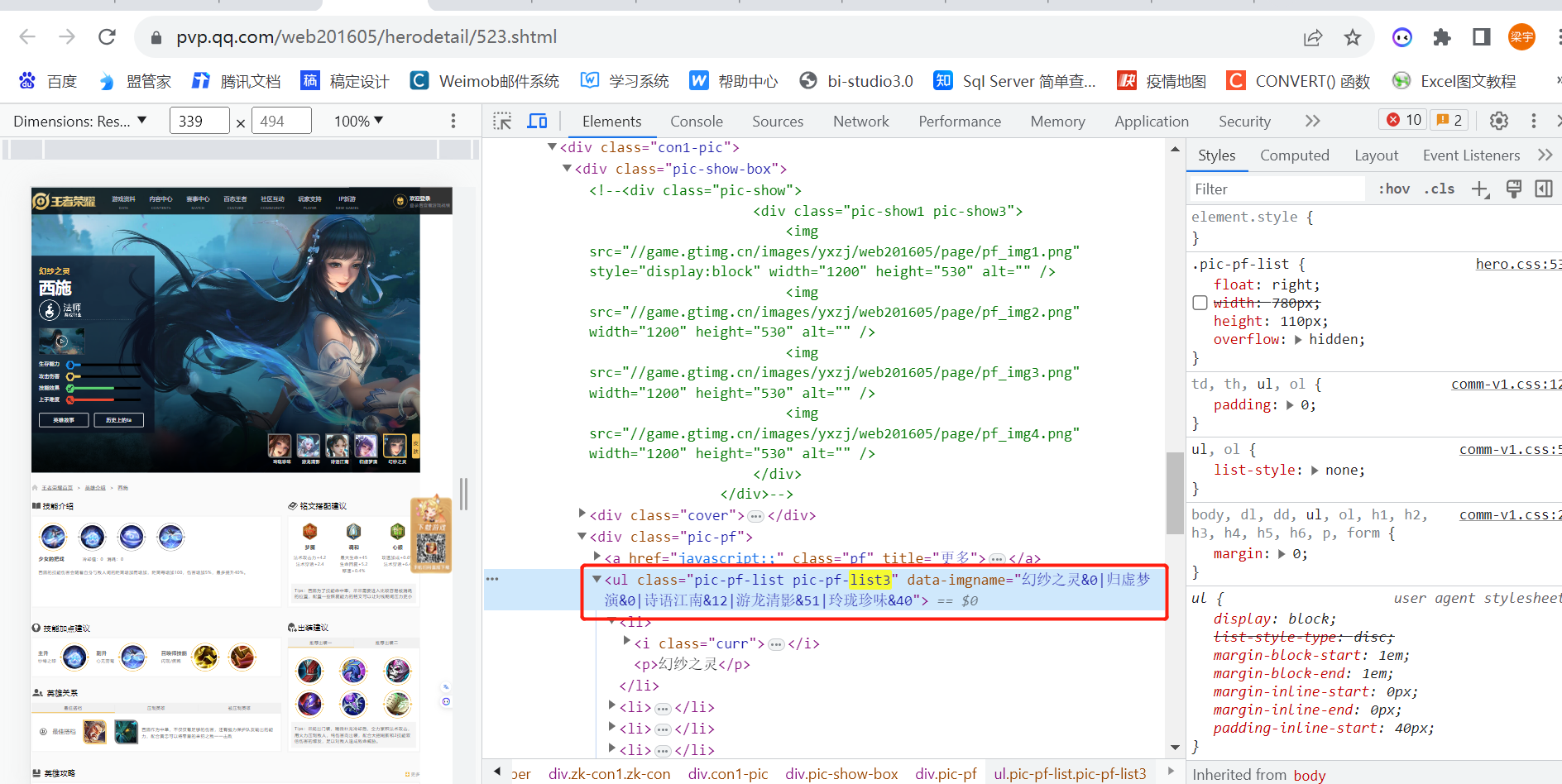Click the viewport width field 339
1562x784 pixels.
pyautogui.click(x=199, y=121)
